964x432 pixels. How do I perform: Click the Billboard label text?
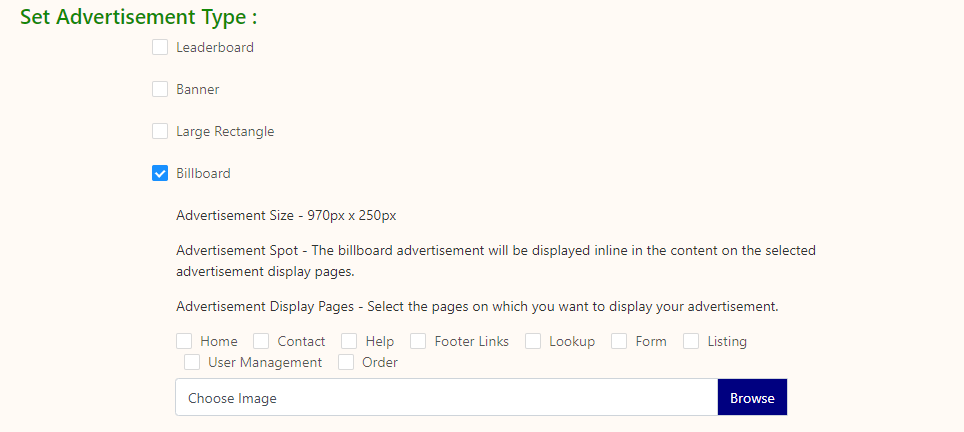pyautogui.click(x=203, y=173)
